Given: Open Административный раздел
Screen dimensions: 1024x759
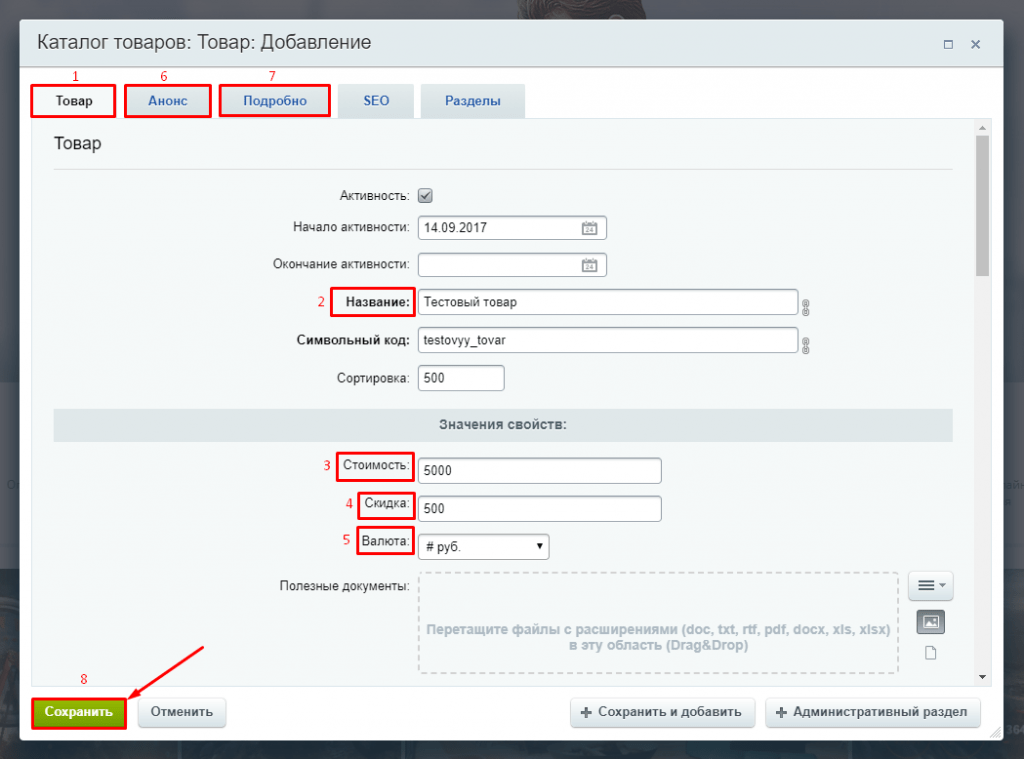Looking at the screenshot, I should pyautogui.click(x=872, y=712).
